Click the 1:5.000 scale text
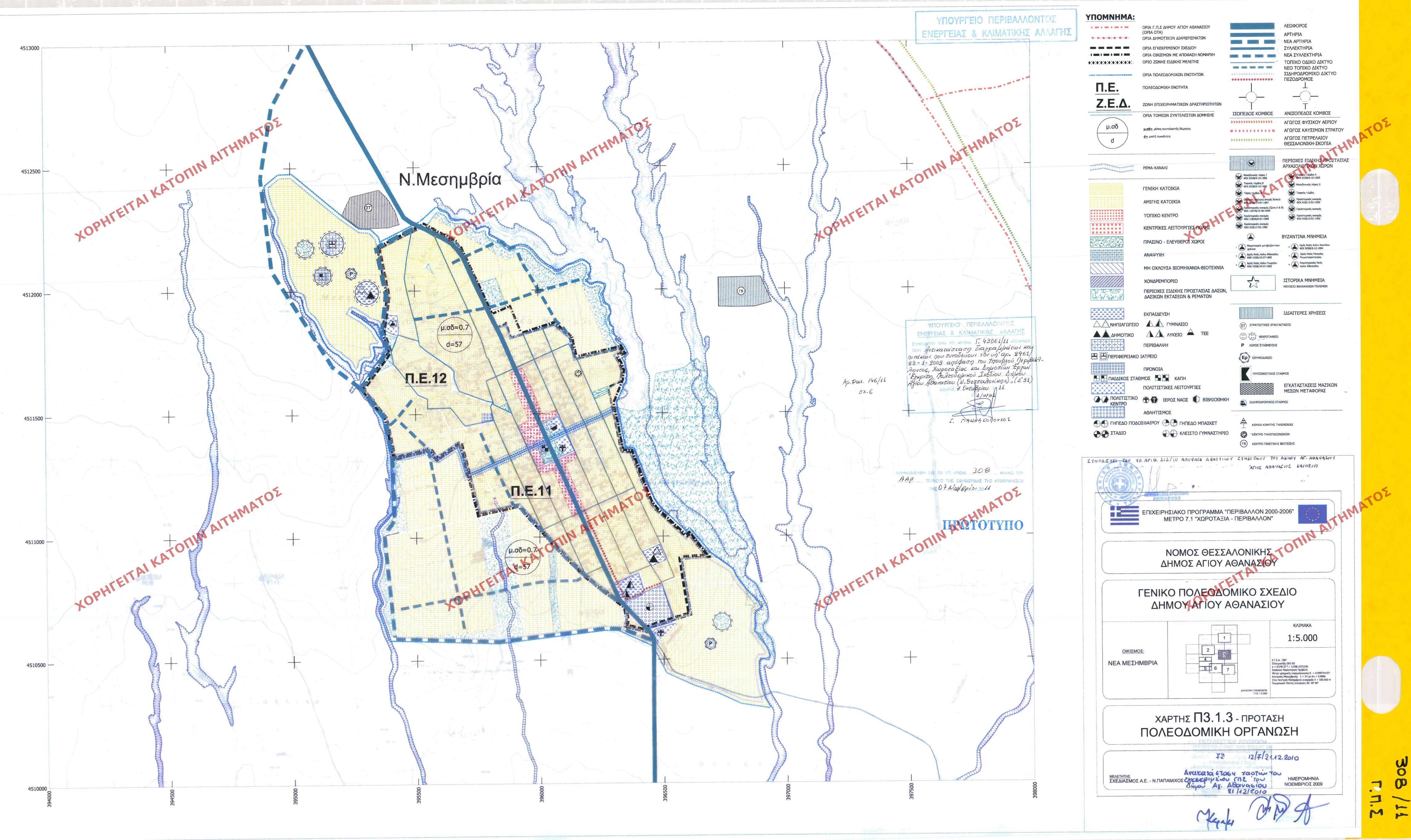This screenshot has height=840, width=1411. [x=1302, y=638]
